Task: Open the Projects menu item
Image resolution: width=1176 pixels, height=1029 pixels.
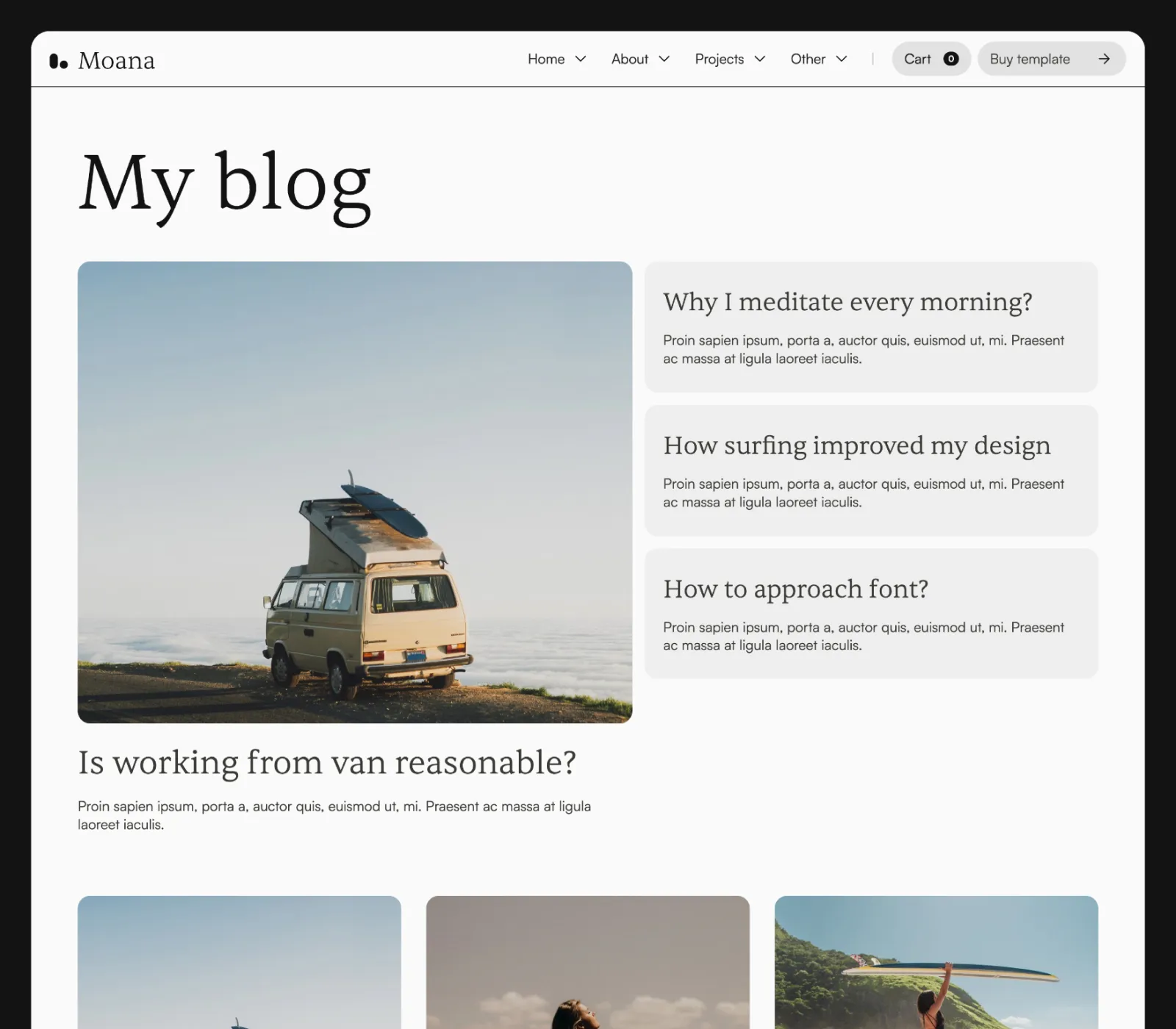Action: [x=720, y=59]
